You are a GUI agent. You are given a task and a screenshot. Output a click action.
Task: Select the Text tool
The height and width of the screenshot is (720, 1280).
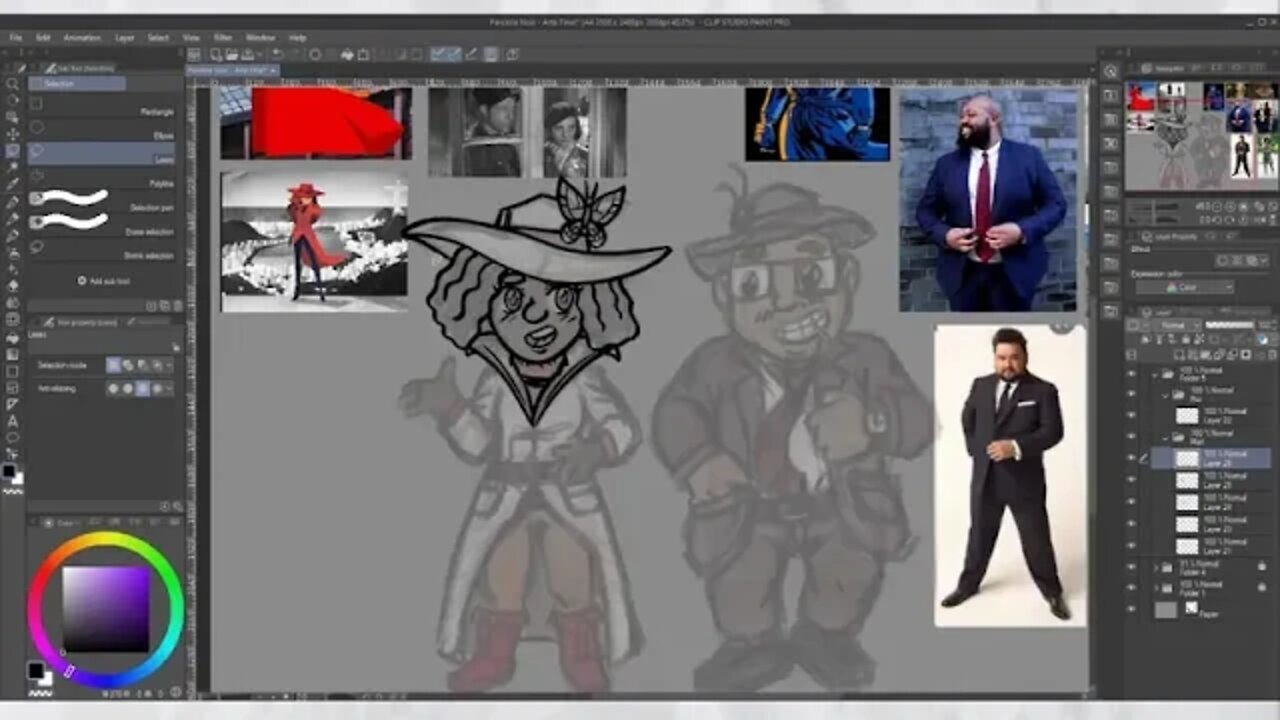tap(12, 421)
